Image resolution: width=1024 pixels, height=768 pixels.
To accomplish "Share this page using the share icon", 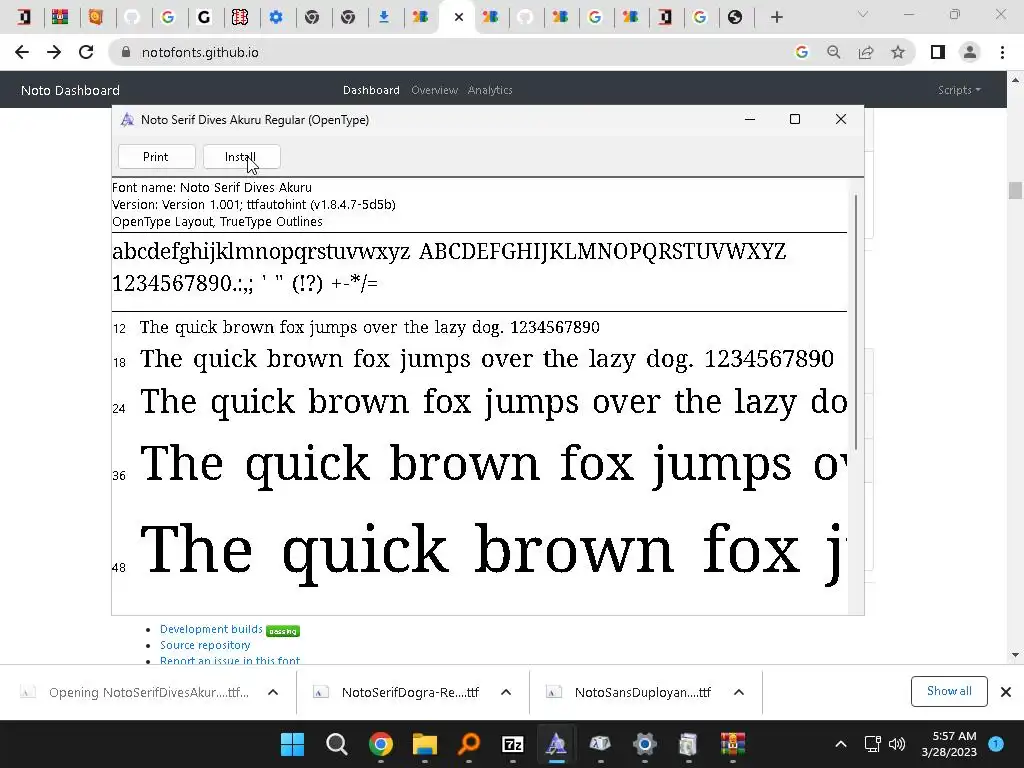I will point(866,52).
